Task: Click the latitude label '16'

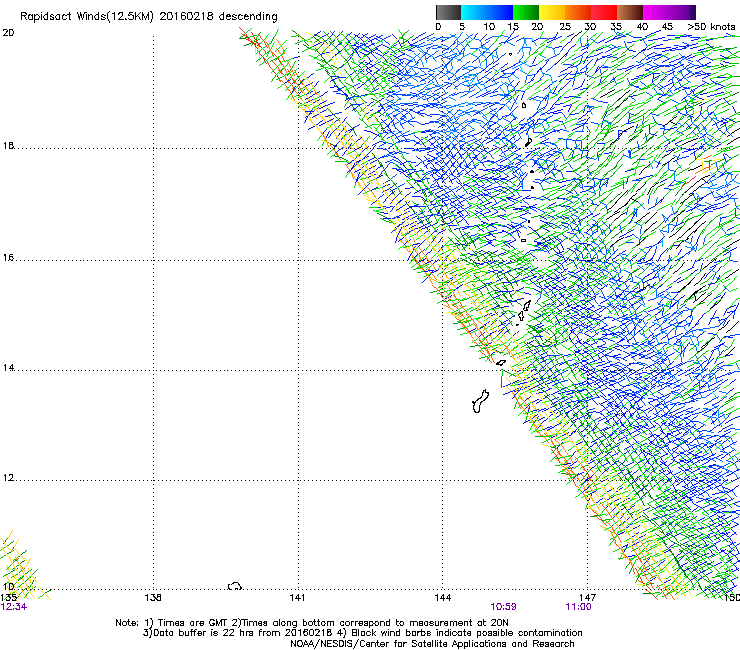Action: (8, 257)
